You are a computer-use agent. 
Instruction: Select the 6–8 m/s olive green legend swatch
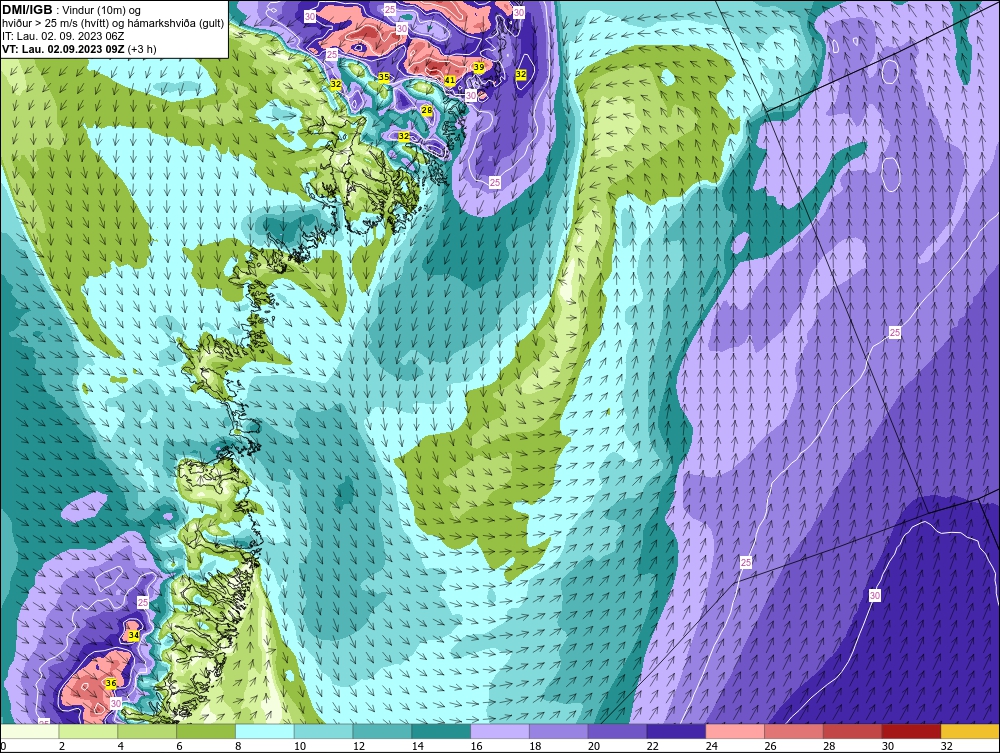click(x=206, y=731)
